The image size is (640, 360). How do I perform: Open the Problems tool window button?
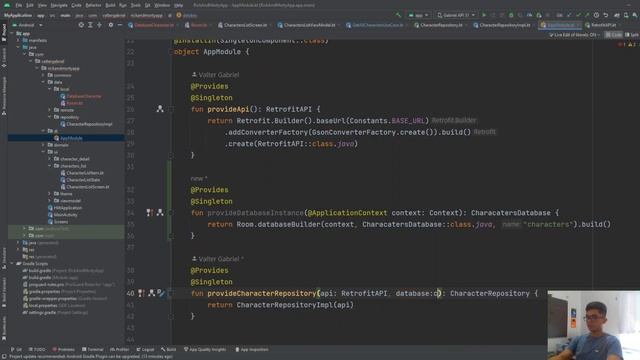click(63, 349)
